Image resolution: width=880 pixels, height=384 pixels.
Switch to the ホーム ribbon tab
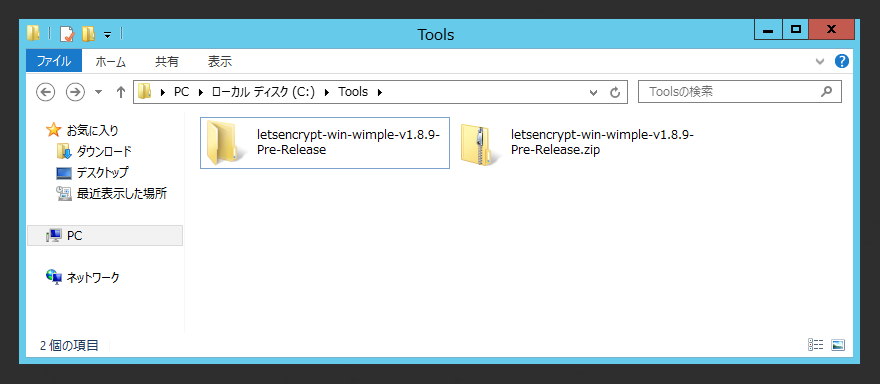coord(111,62)
